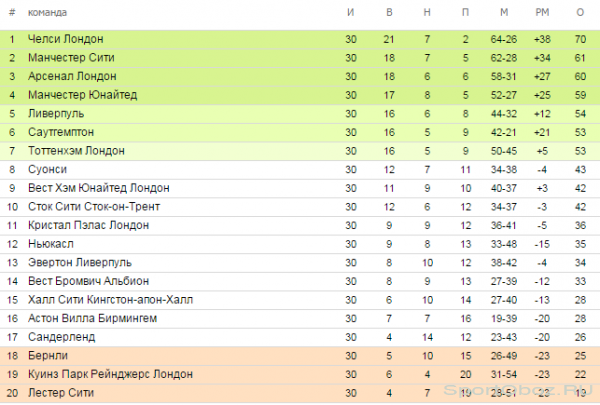Click the Челси Лондон team name
The width and height of the screenshot is (600, 405).
[x=65, y=39]
